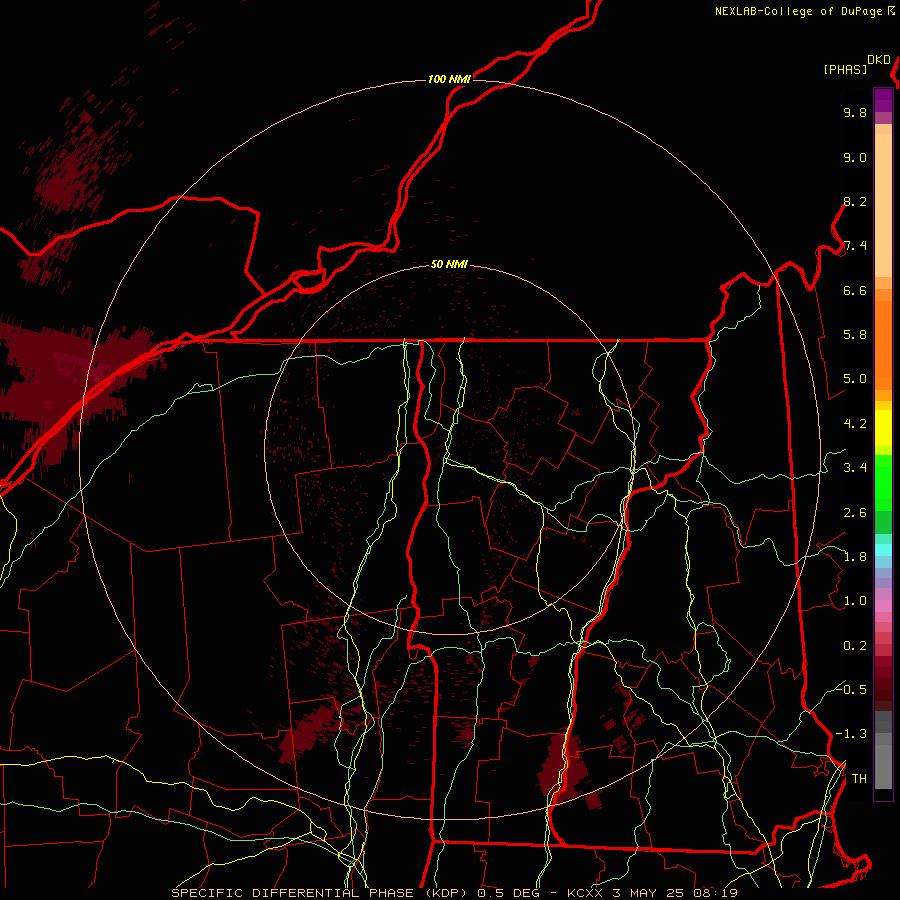Click the DKD legend unit label
900x900 pixels.
point(879,60)
